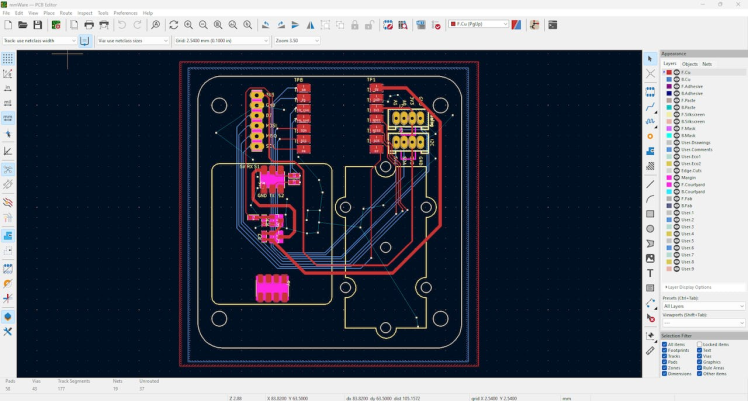This screenshot has width=748, height=401.
Task: Click the Zoom in magnifier icon
Action: pos(190,24)
